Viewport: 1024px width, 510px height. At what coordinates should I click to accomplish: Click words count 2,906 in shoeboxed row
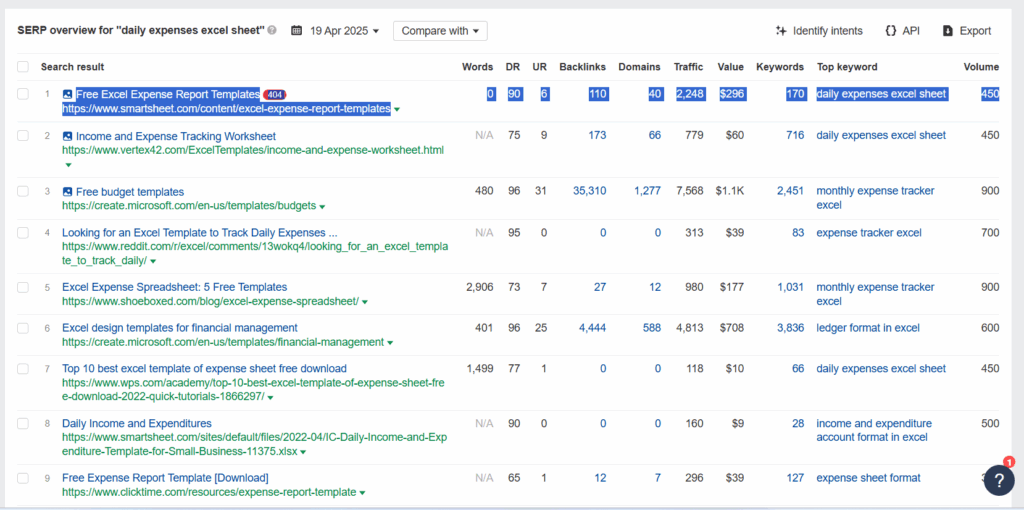(480, 287)
